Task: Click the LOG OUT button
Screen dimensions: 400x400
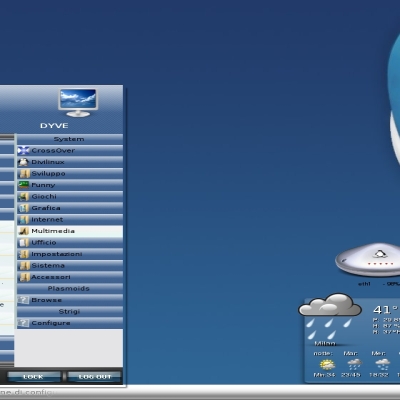Action: coord(95,377)
